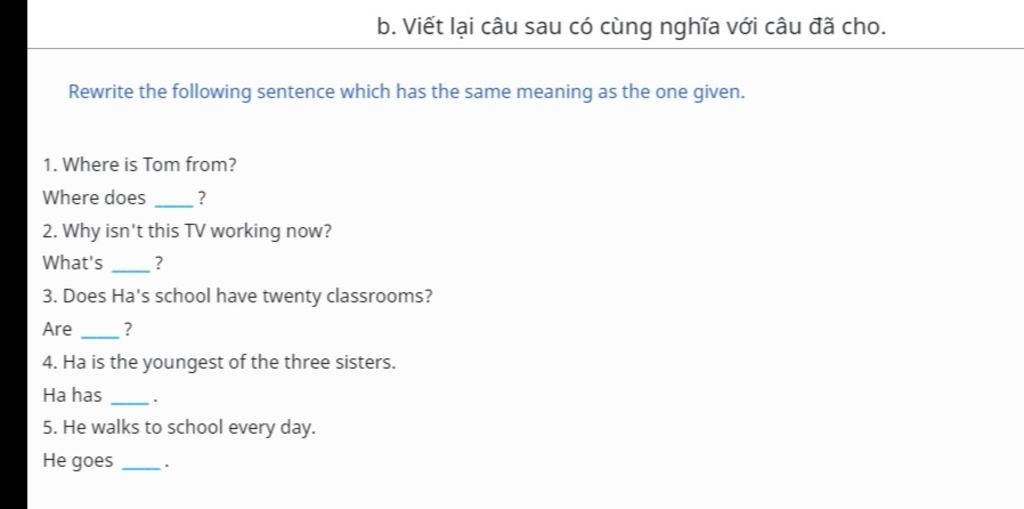The image size is (1024, 509).
Task: Click sentence 3 about twenty classrooms
Action: pyautogui.click(x=238, y=297)
